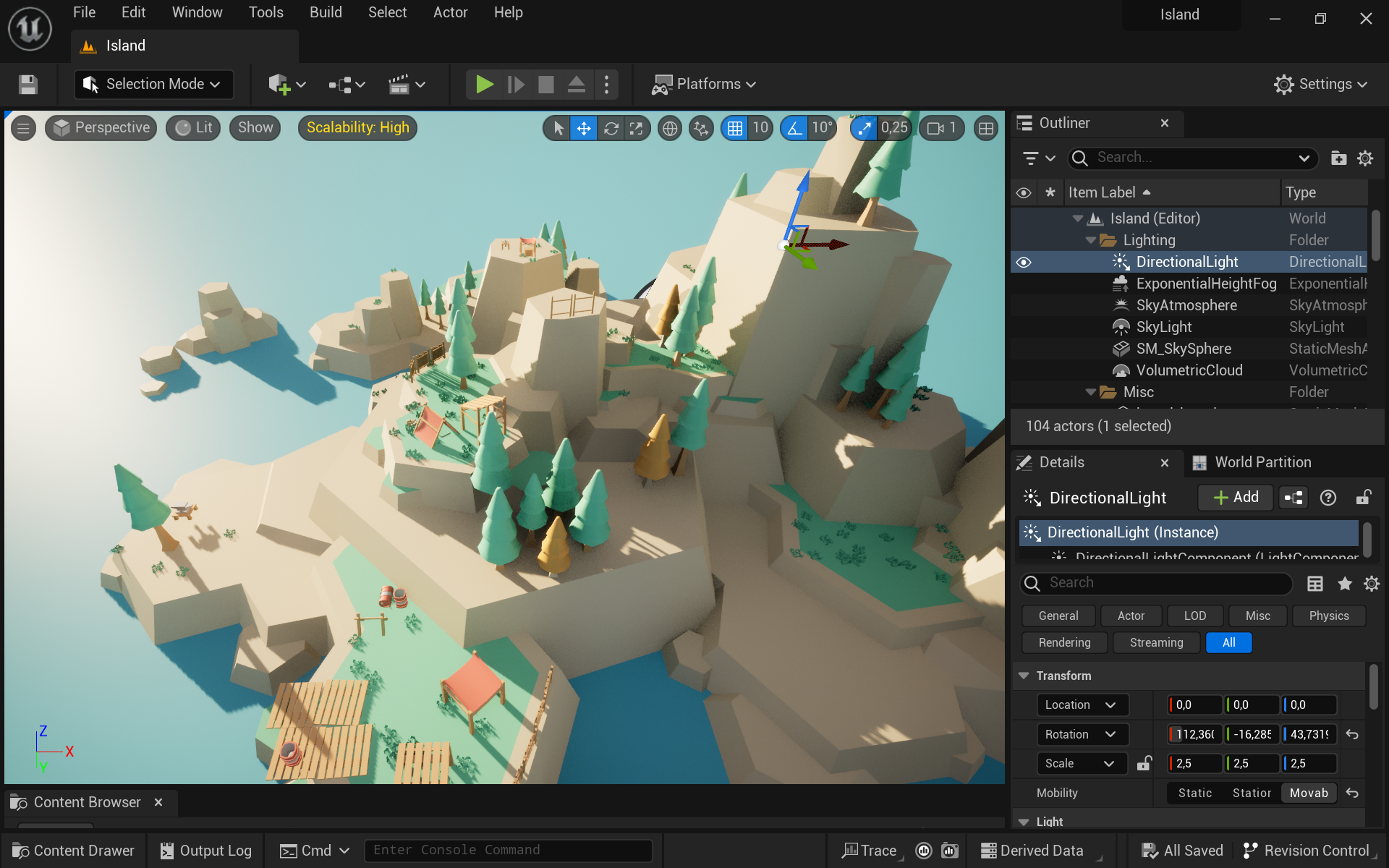Select the rotate transform tool
The image size is (1389, 868).
[611, 129]
